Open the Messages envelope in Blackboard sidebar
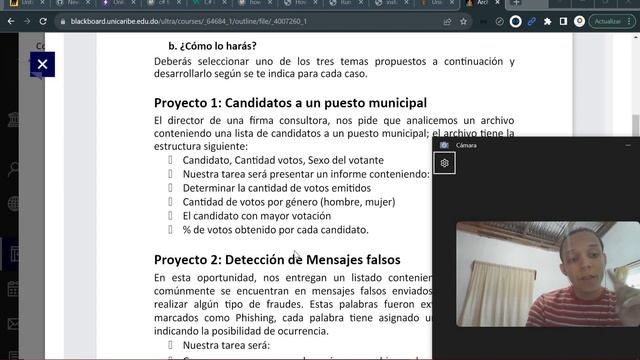Viewport: 640px width, 360px height. 13,324
